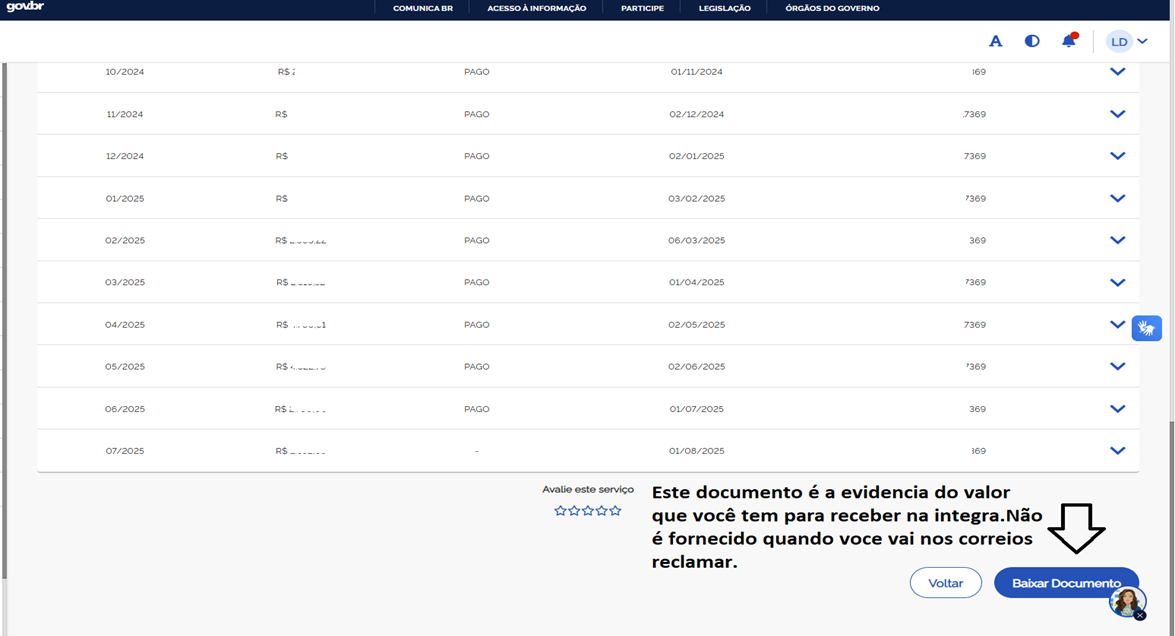Open the PARTICIPE menu item
The width and height of the screenshot is (1175, 636).
pos(642,8)
